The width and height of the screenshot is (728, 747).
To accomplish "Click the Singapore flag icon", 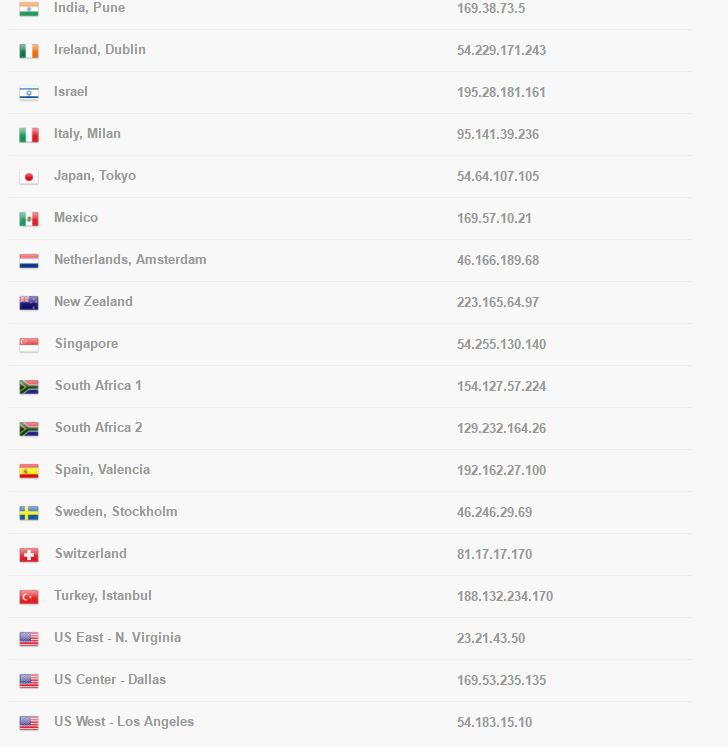I will tap(29, 345).
